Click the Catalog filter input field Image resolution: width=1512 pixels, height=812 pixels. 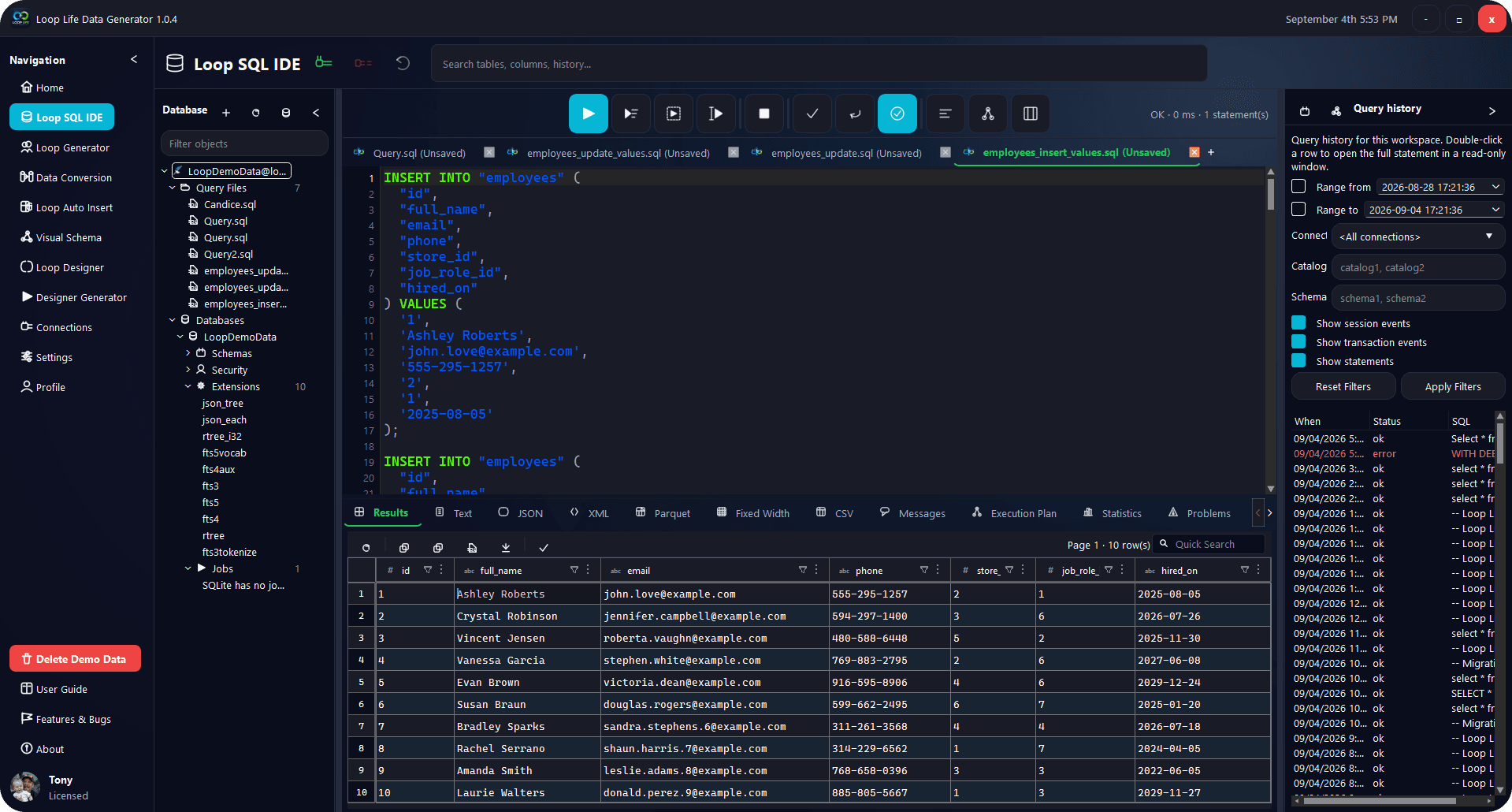[x=1418, y=267]
